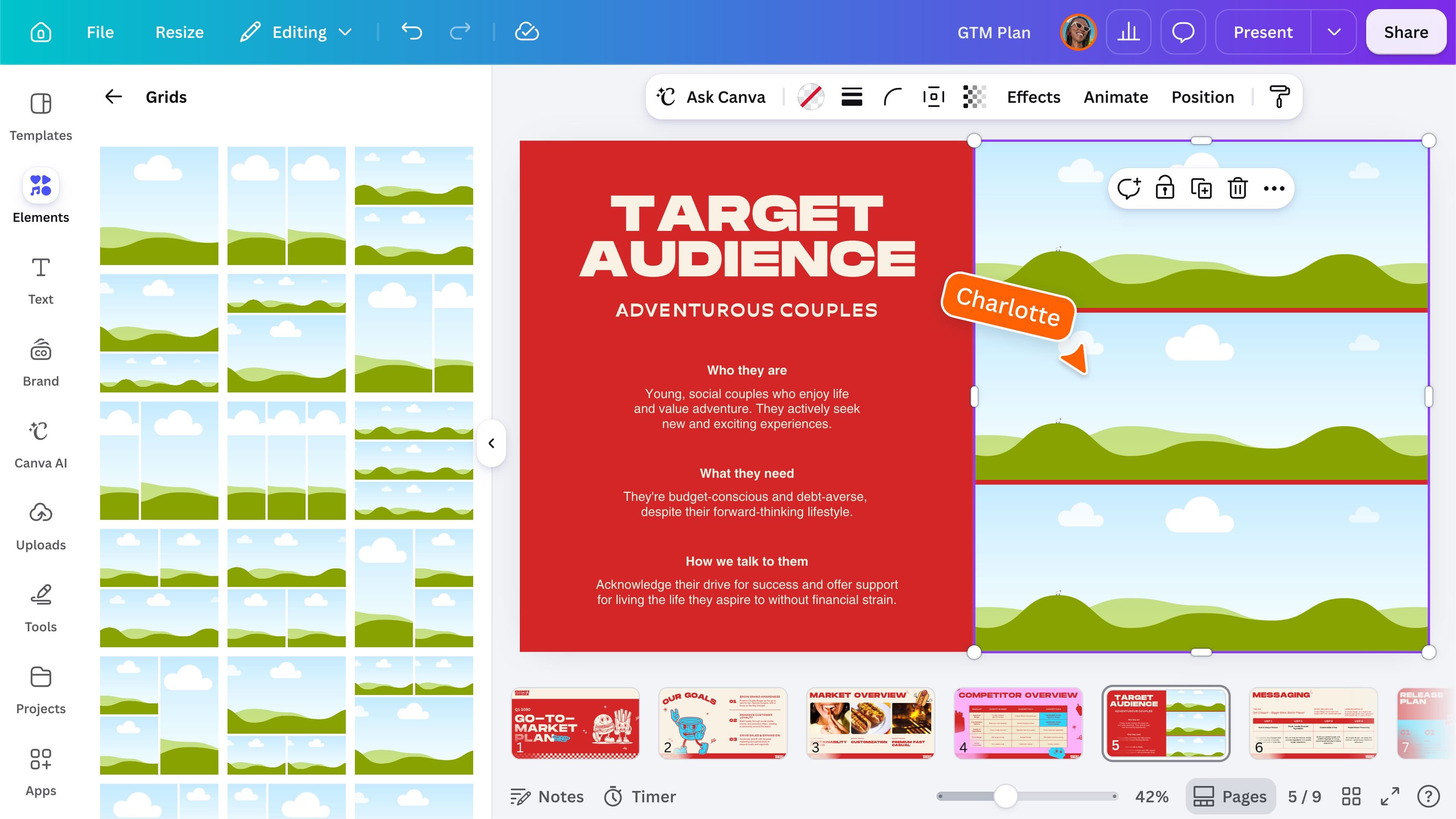Viewport: 1456px width, 819px height.
Task: Open the comments speech bubble
Action: tap(1183, 32)
